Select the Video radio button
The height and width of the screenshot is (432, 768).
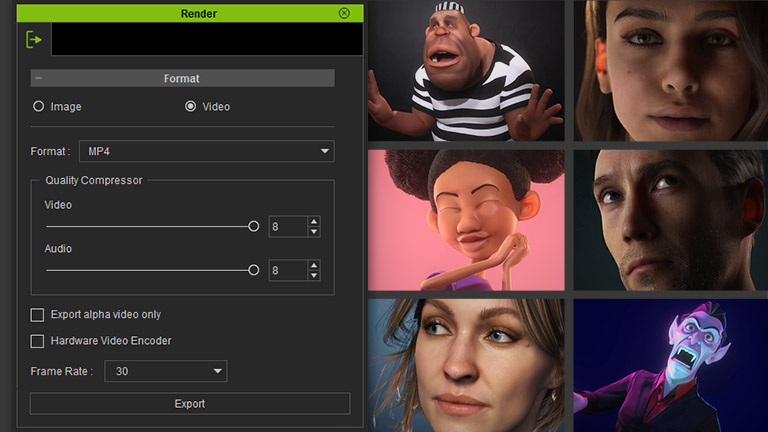tap(190, 106)
